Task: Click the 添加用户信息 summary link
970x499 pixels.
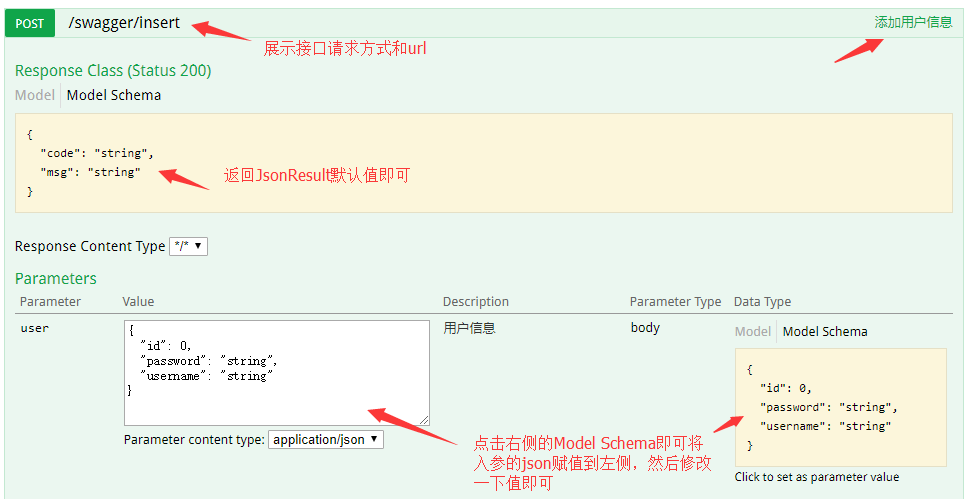Action: pyautogui.click(x=913, y=22)
